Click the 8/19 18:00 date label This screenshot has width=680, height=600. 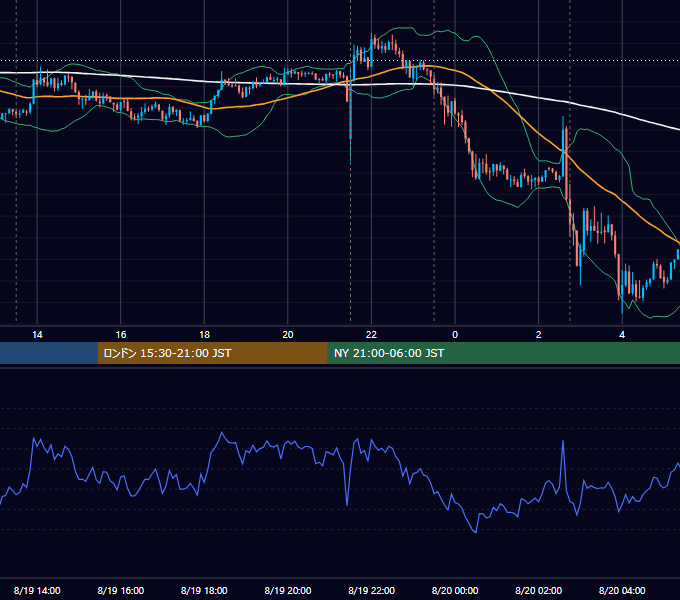coord(204,590)
